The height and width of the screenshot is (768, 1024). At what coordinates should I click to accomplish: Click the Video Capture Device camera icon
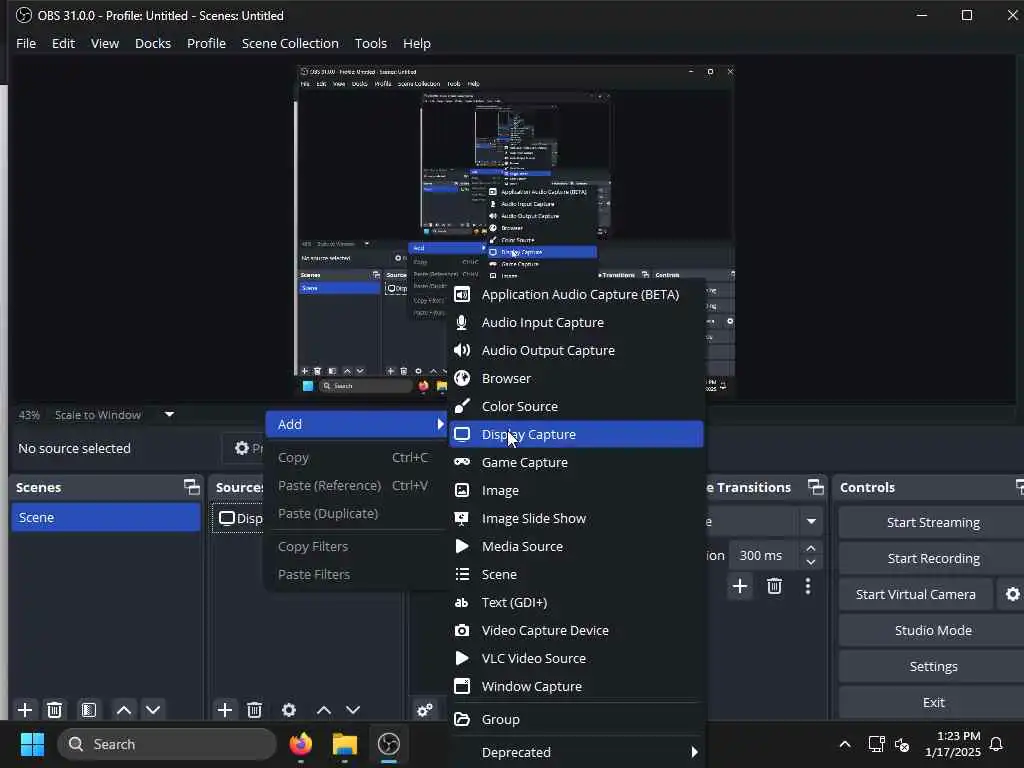(462, 631)
